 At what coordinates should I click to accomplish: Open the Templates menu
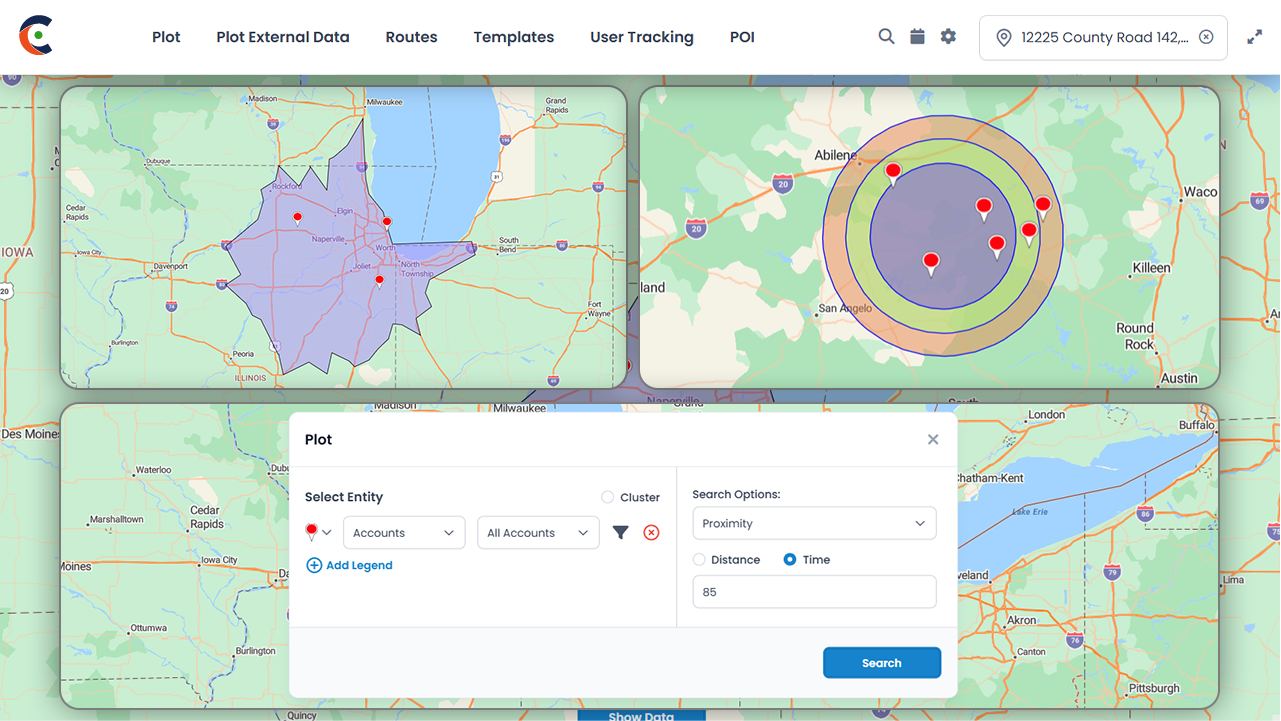514,37
